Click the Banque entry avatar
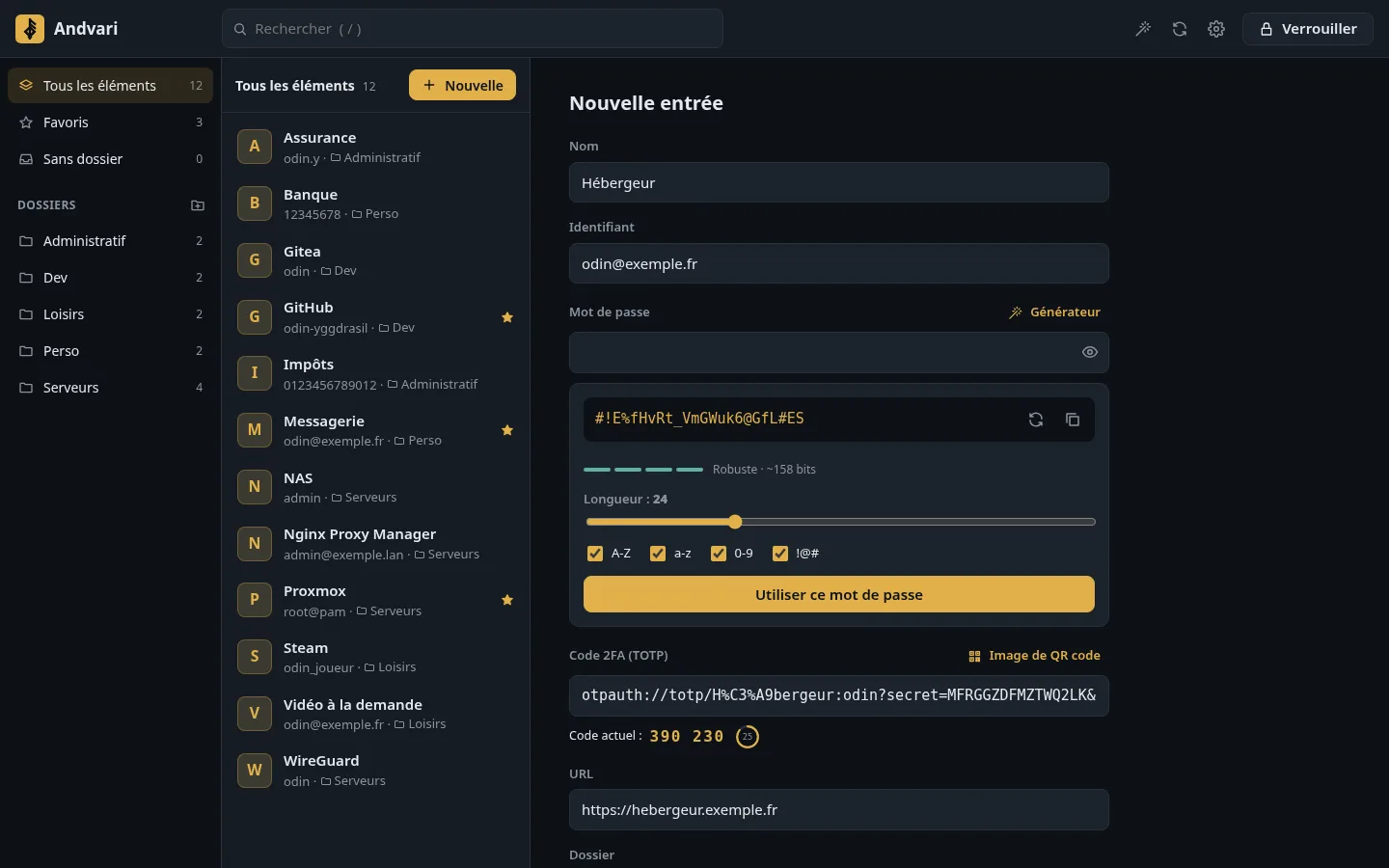Image resolution: width=1389 pixels, height=868 pixels. tap(255, 203)
